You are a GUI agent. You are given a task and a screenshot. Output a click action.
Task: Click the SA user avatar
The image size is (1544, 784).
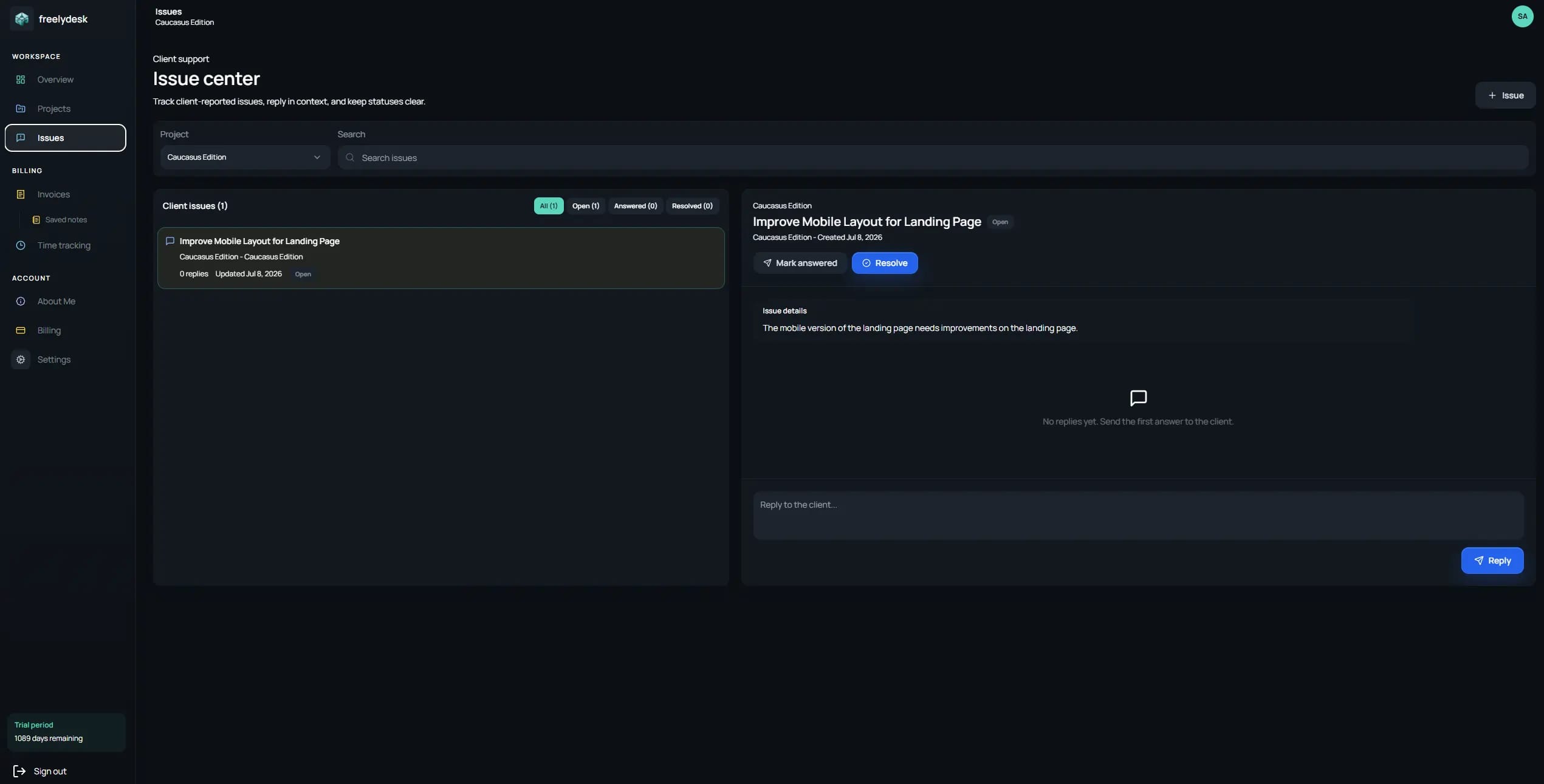(1522, 16)
